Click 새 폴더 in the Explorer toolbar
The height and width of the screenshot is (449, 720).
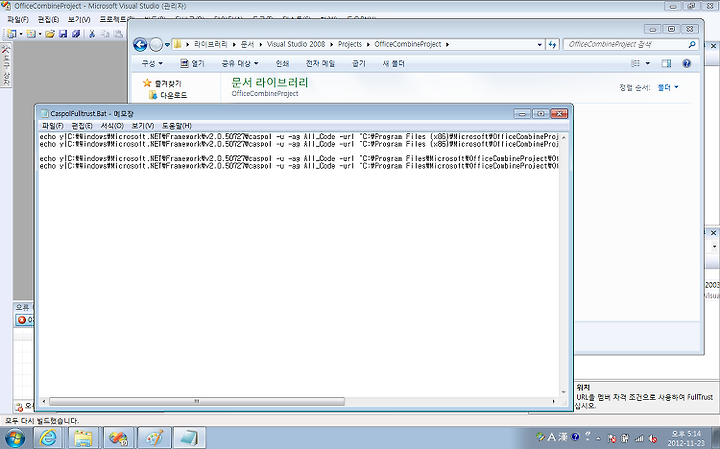[x=394, y=63]
